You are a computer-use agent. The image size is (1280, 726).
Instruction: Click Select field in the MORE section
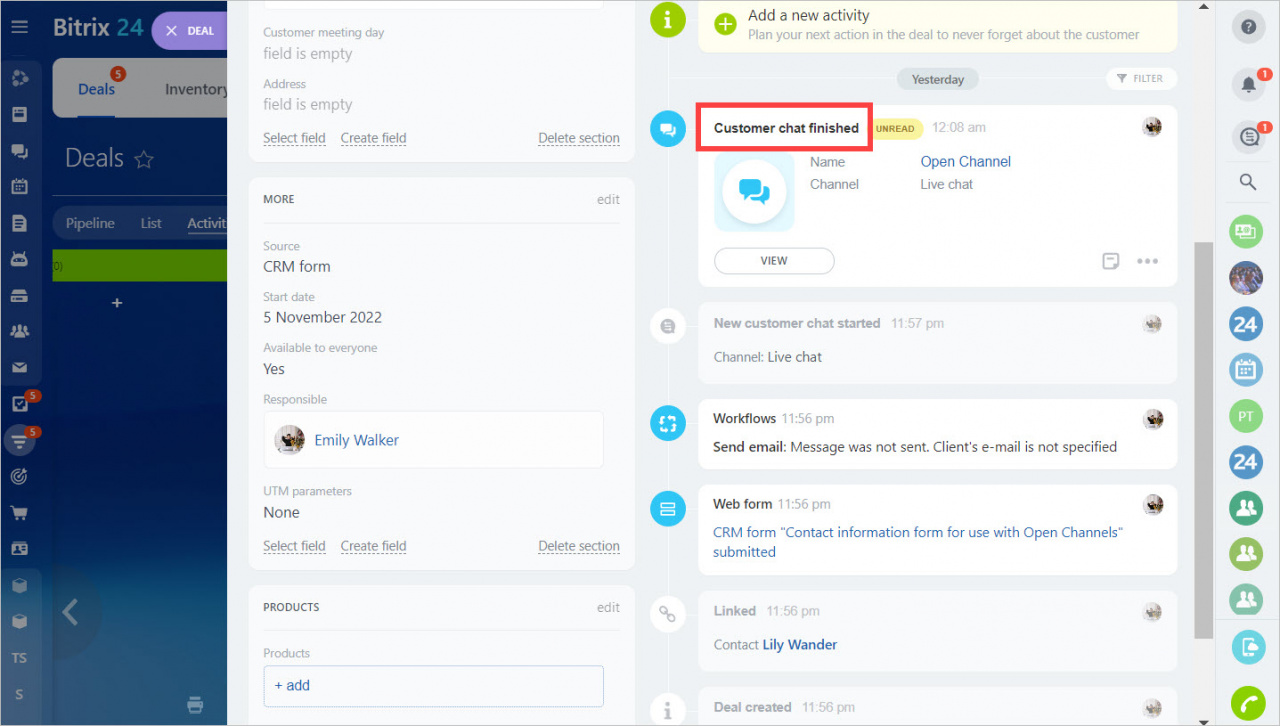tap(294, 546)
